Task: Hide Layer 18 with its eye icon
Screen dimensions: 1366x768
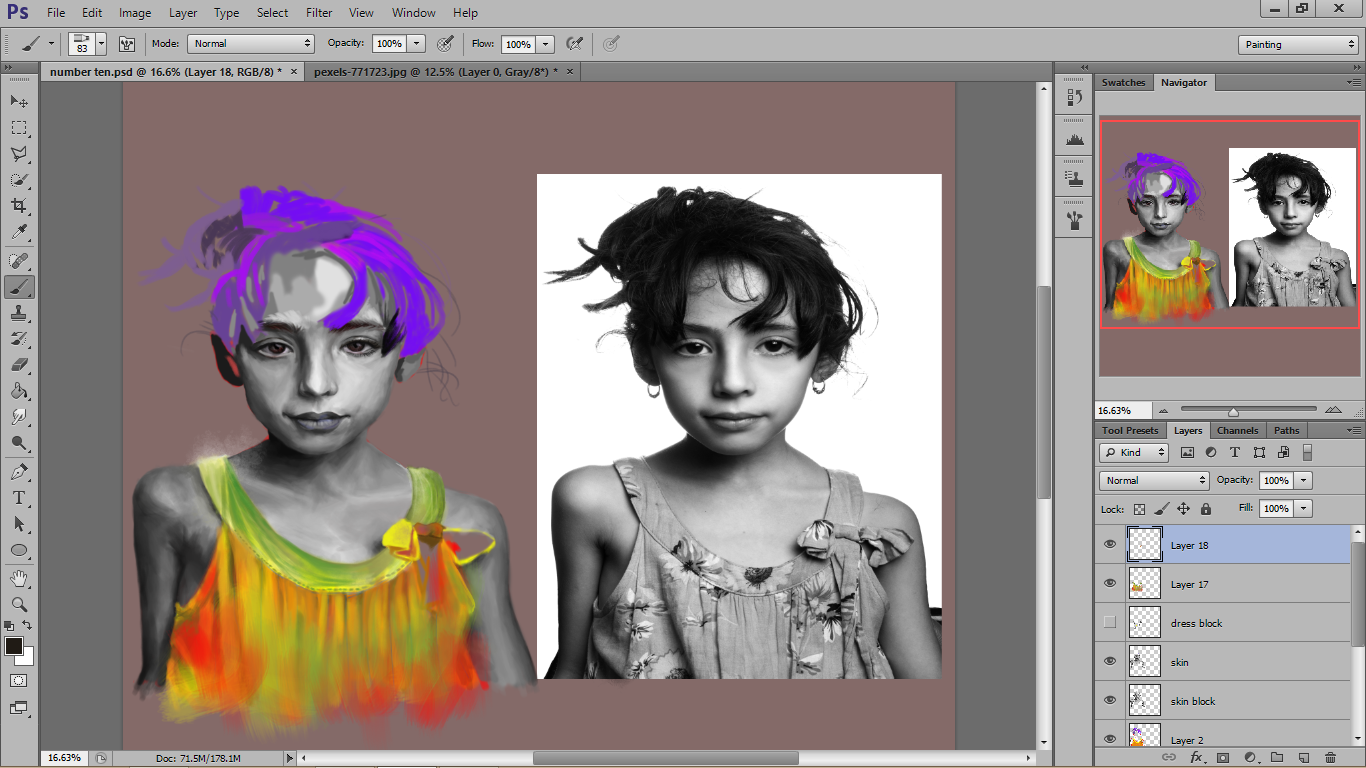Action: 1109,545
